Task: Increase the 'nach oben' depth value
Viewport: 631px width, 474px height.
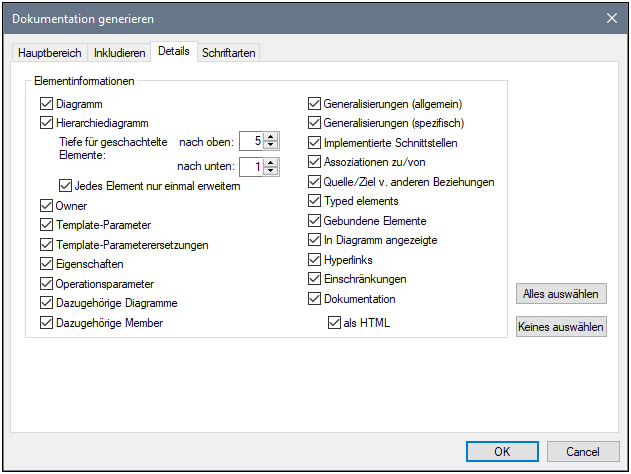Action: (270, 136)
